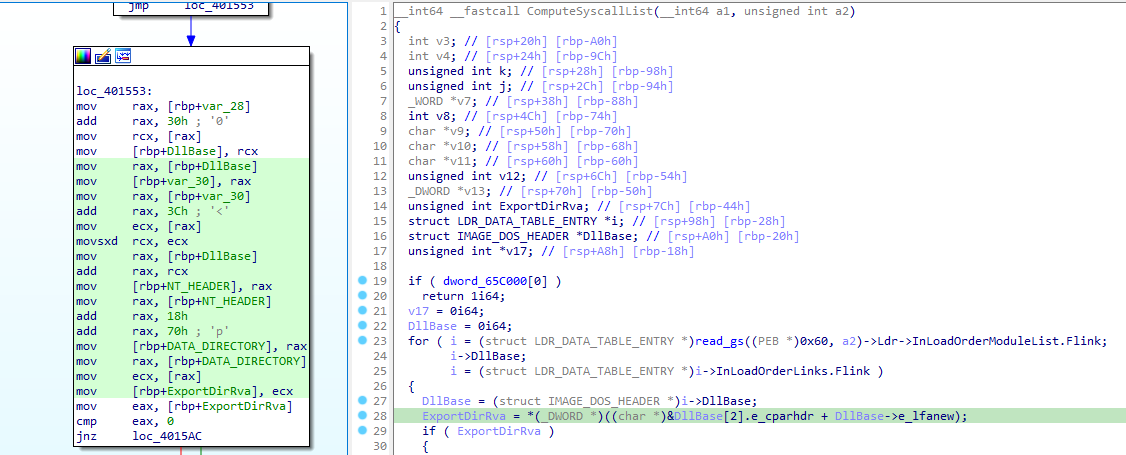Open node color picker in graph node header
The image size is (1126, 455).
pyautogui.click(x=83, y=56)
